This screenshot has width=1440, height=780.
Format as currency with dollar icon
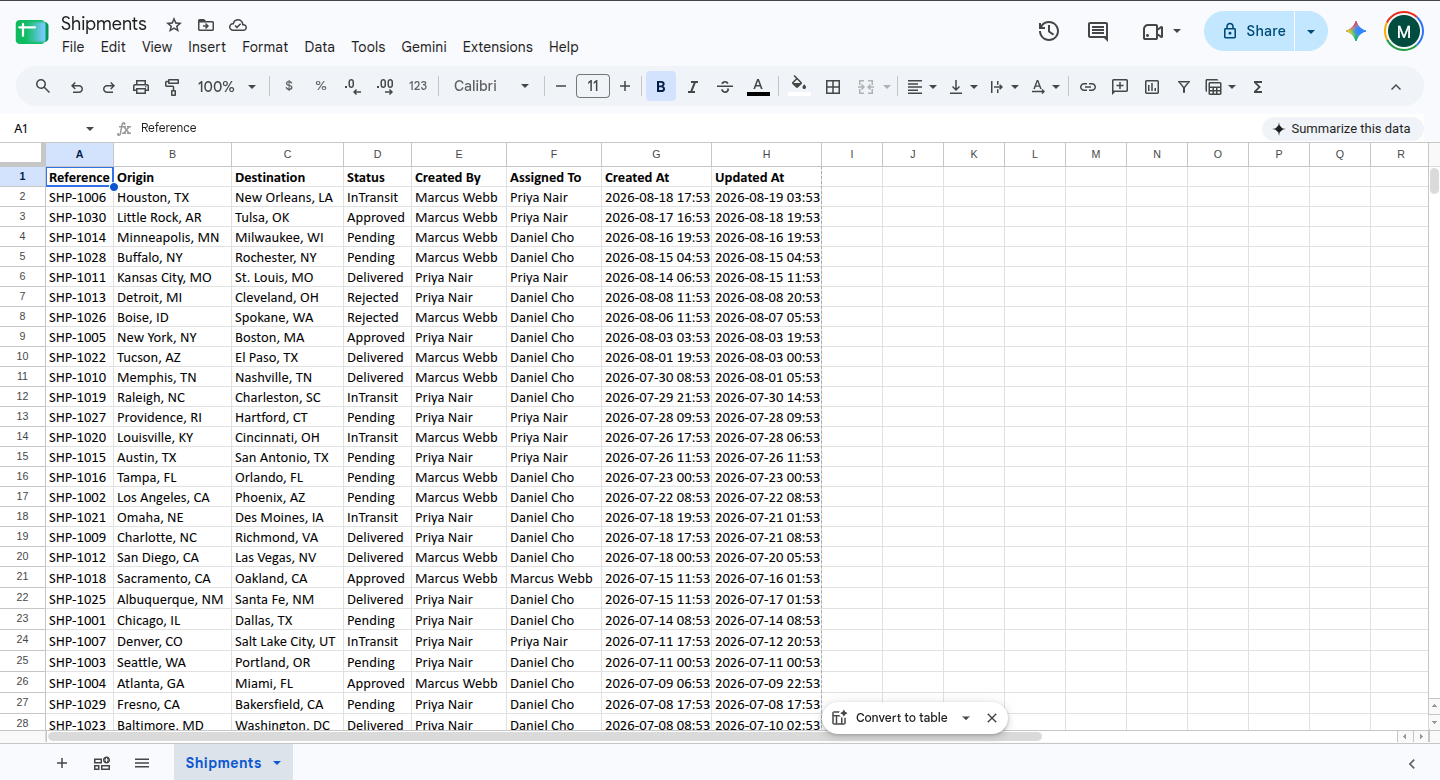289,87
